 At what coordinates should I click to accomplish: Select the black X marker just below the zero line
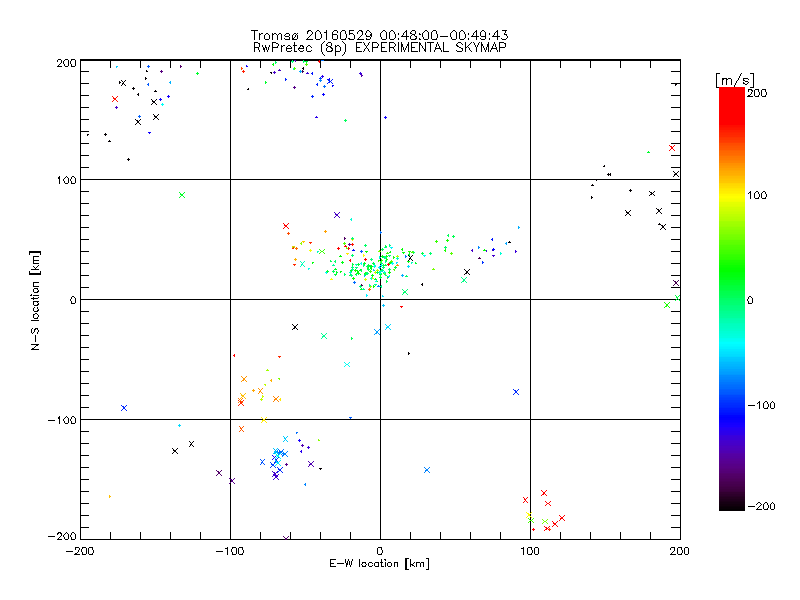pyautogui.click(x=295, y=327)
